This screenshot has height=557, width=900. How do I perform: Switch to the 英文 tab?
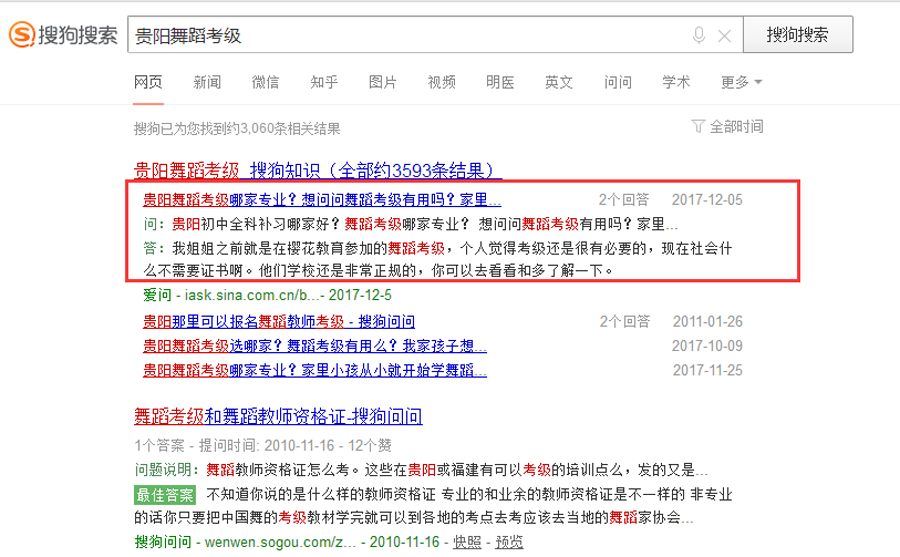(558, 82)
